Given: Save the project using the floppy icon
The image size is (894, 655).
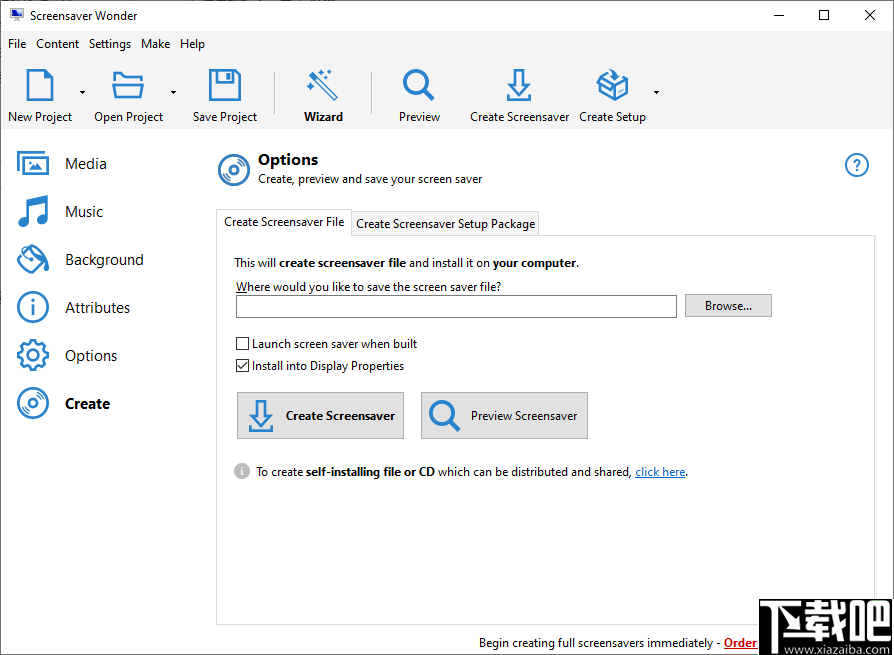Looking at the screenshot, I should [x=224, y=86].
